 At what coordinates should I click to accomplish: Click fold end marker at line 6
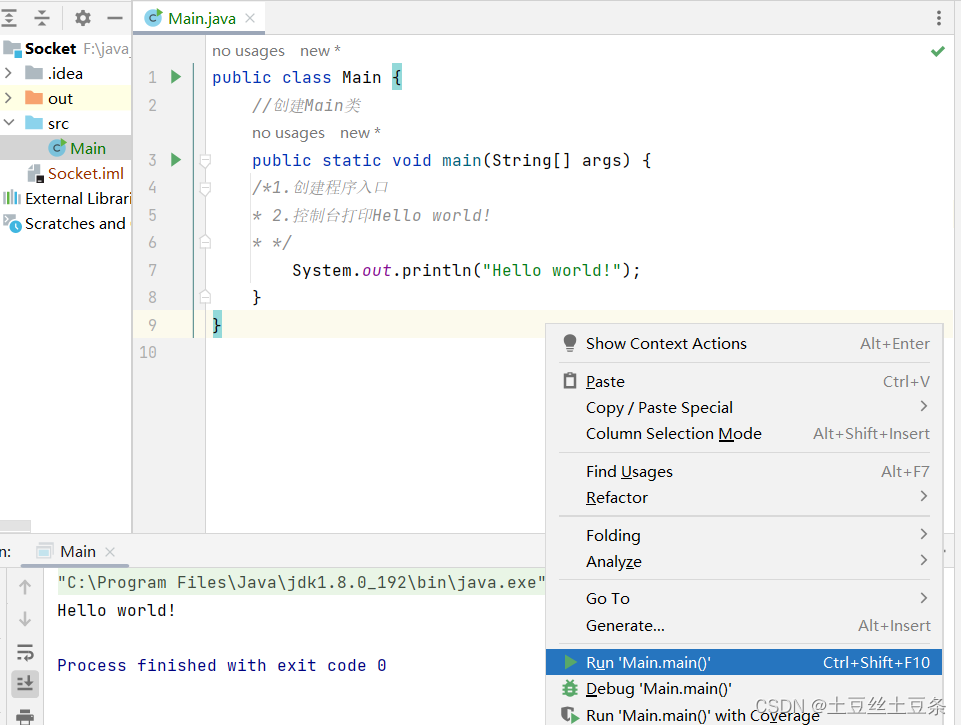click(x=205, y=242)
